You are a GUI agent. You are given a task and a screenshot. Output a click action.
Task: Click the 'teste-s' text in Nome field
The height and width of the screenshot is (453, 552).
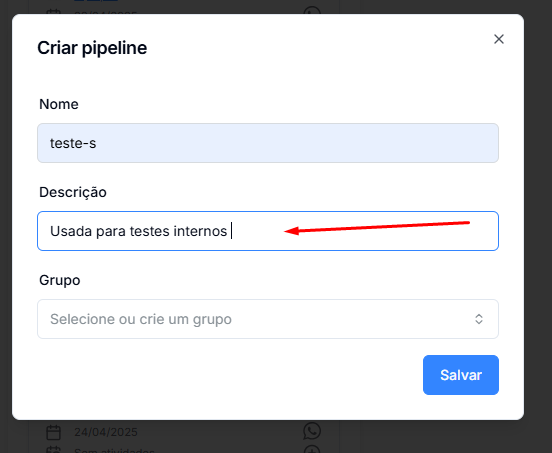point(73,143)
